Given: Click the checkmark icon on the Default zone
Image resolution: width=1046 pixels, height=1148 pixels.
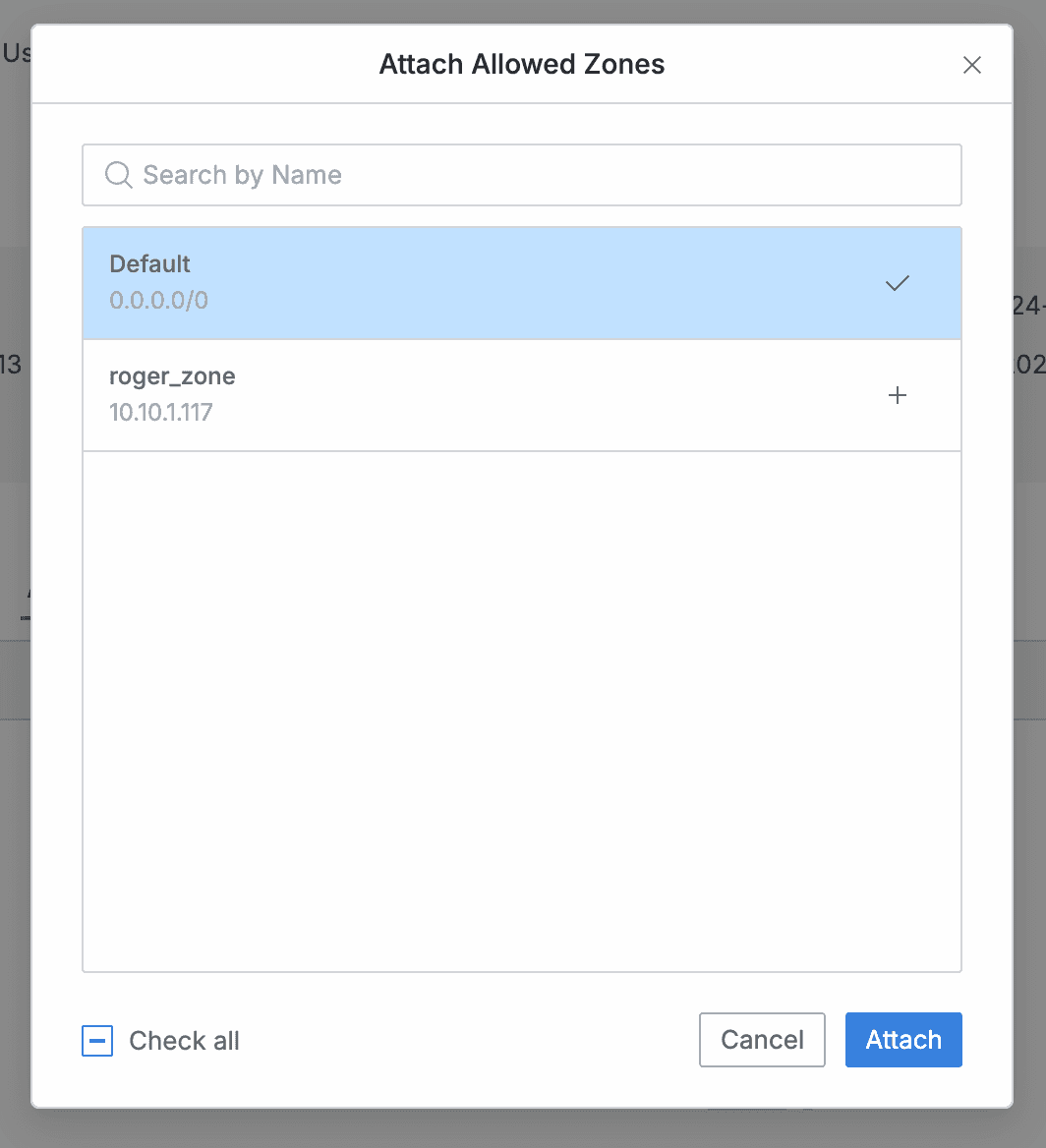Looking at the screenshot, I should [x=897, y=283].
